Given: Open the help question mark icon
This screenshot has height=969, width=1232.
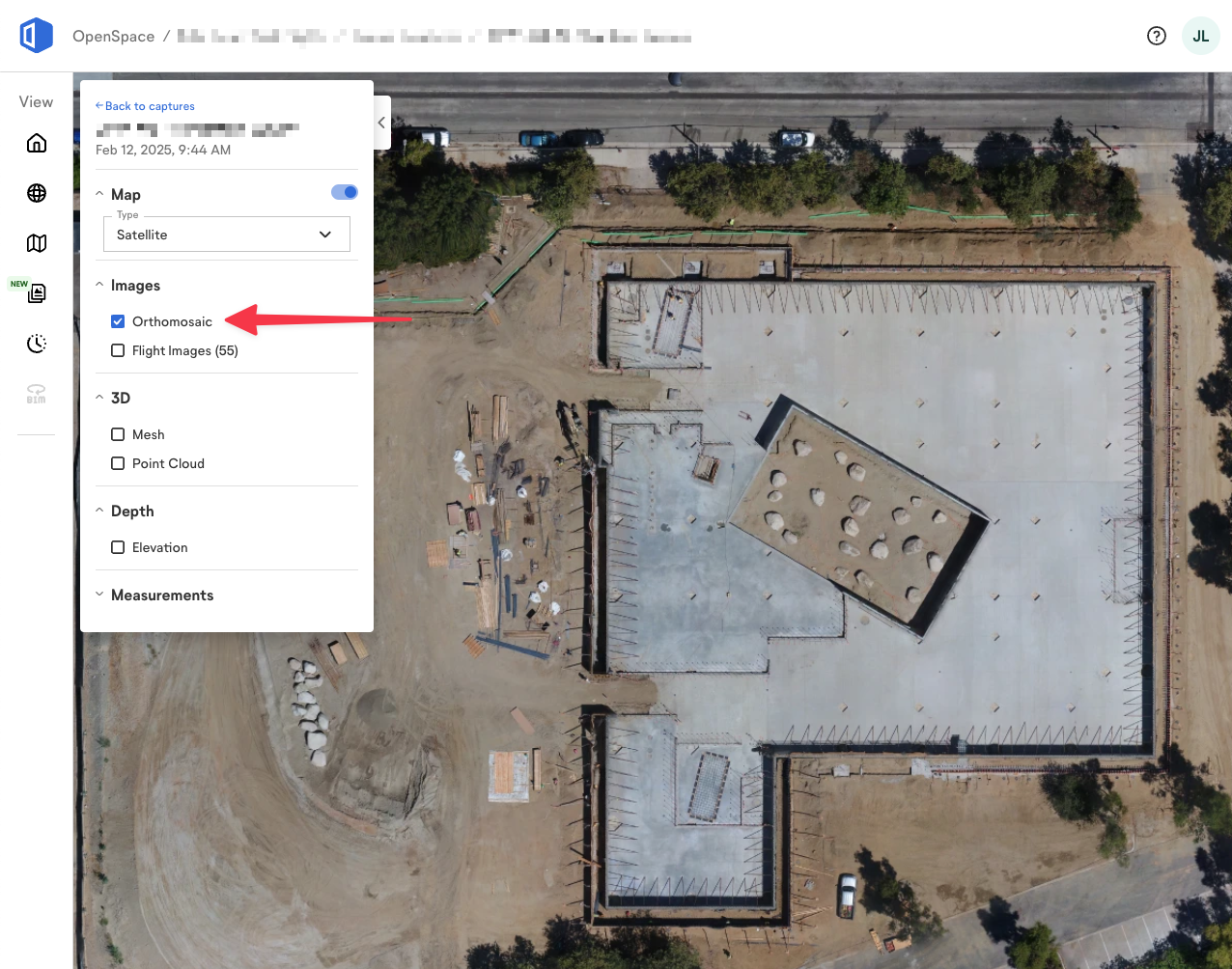Looking at the screenshot, I should pyautogui.click(x=1156, y=36).
